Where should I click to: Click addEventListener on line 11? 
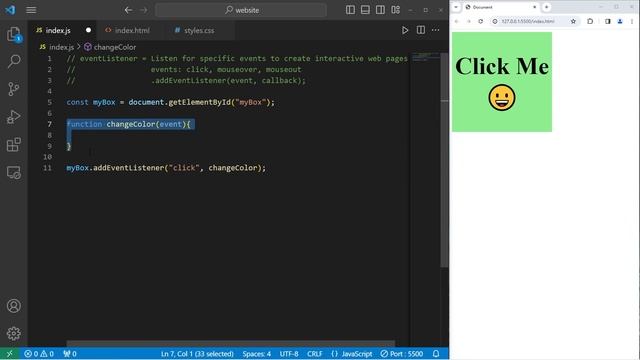pyautogui.click(x=129, y=168)
